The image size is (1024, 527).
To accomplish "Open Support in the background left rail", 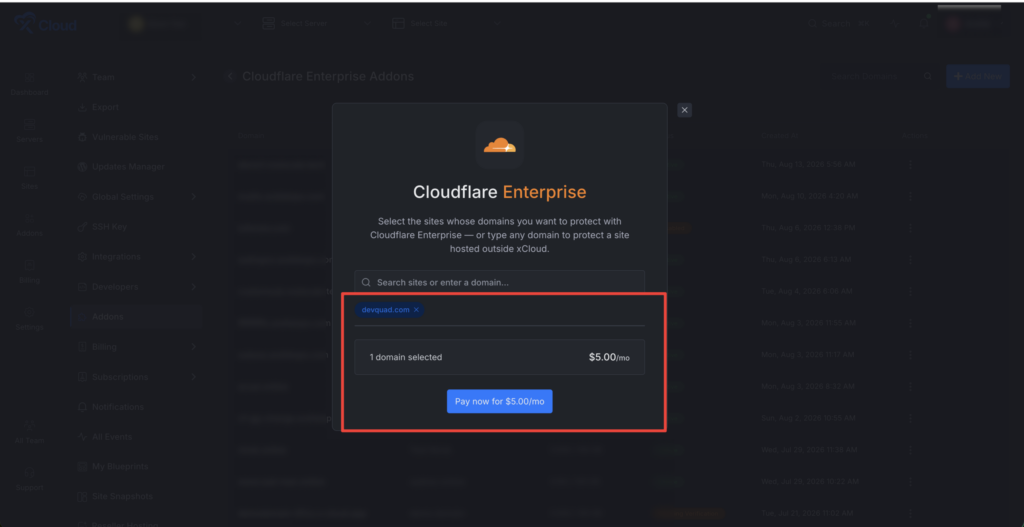I will tap(29, 479).
